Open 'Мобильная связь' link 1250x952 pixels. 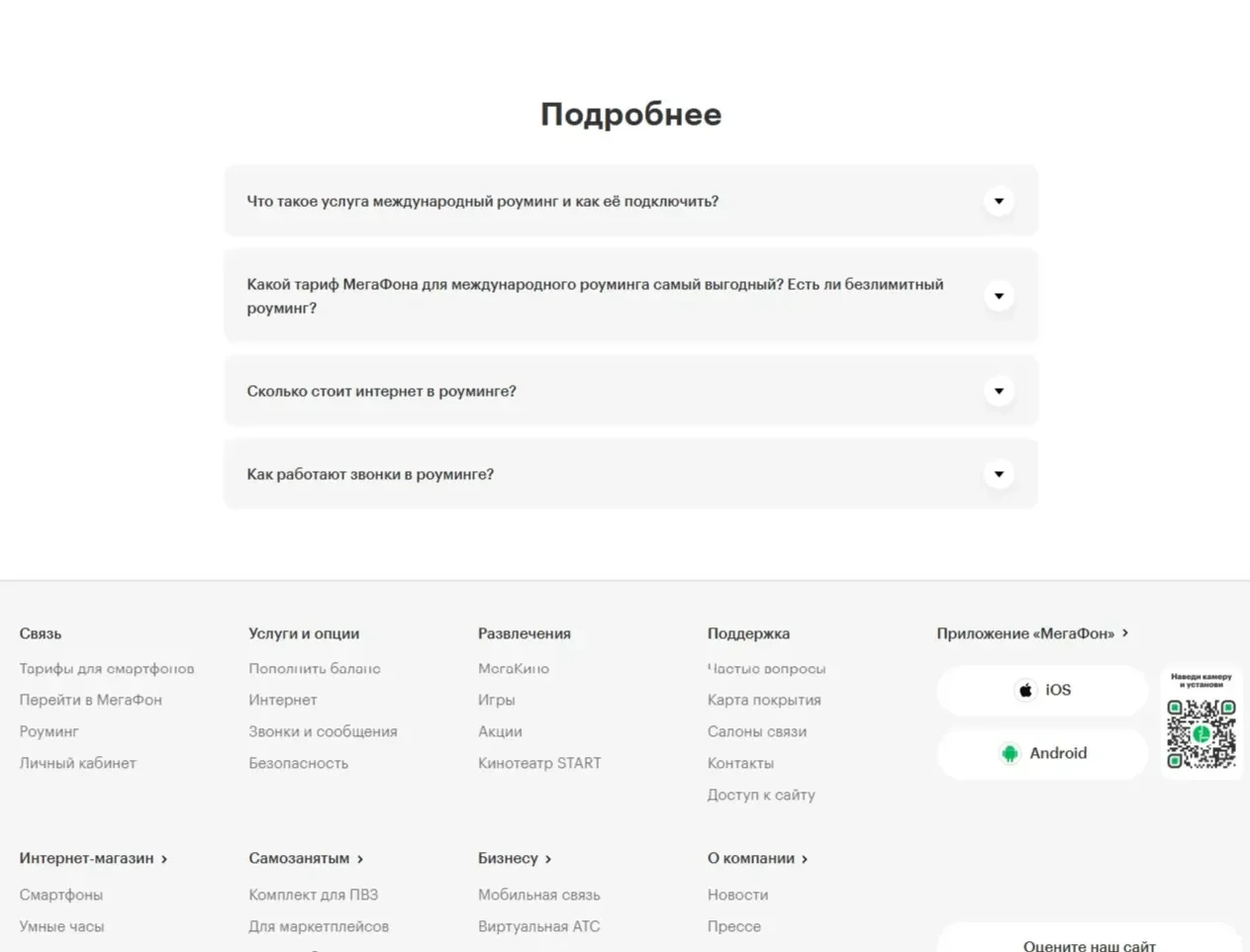coord(539,895)
